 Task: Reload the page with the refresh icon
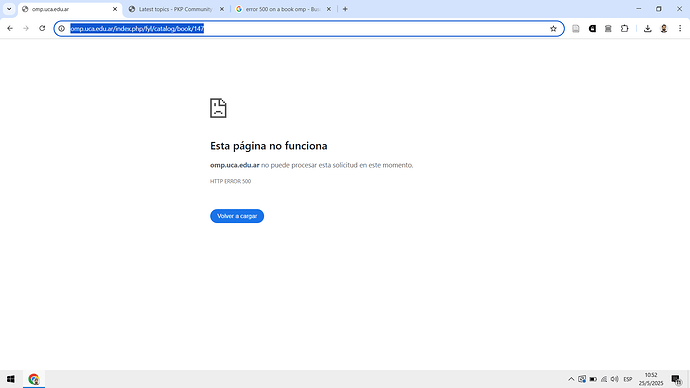(x=42, y=29)
